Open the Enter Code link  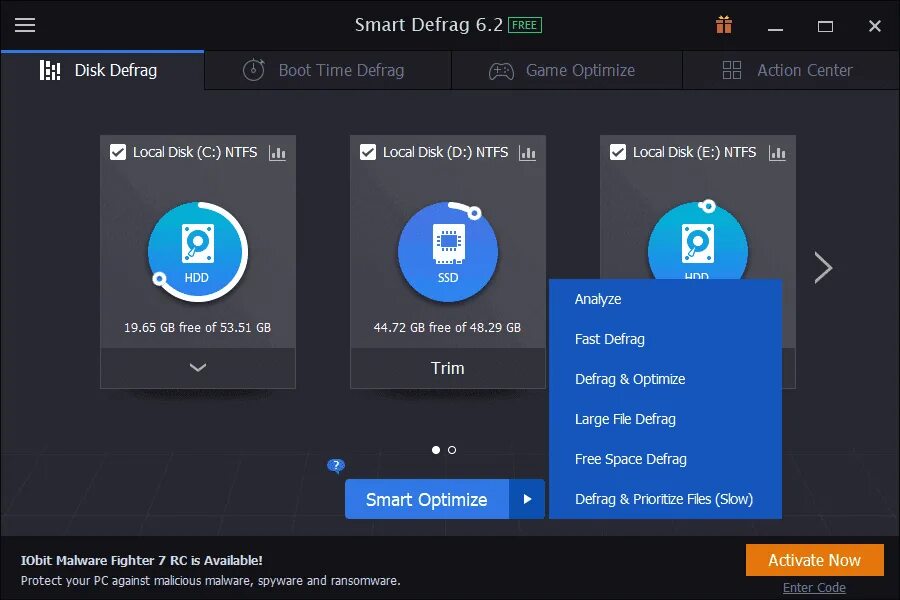814,587
